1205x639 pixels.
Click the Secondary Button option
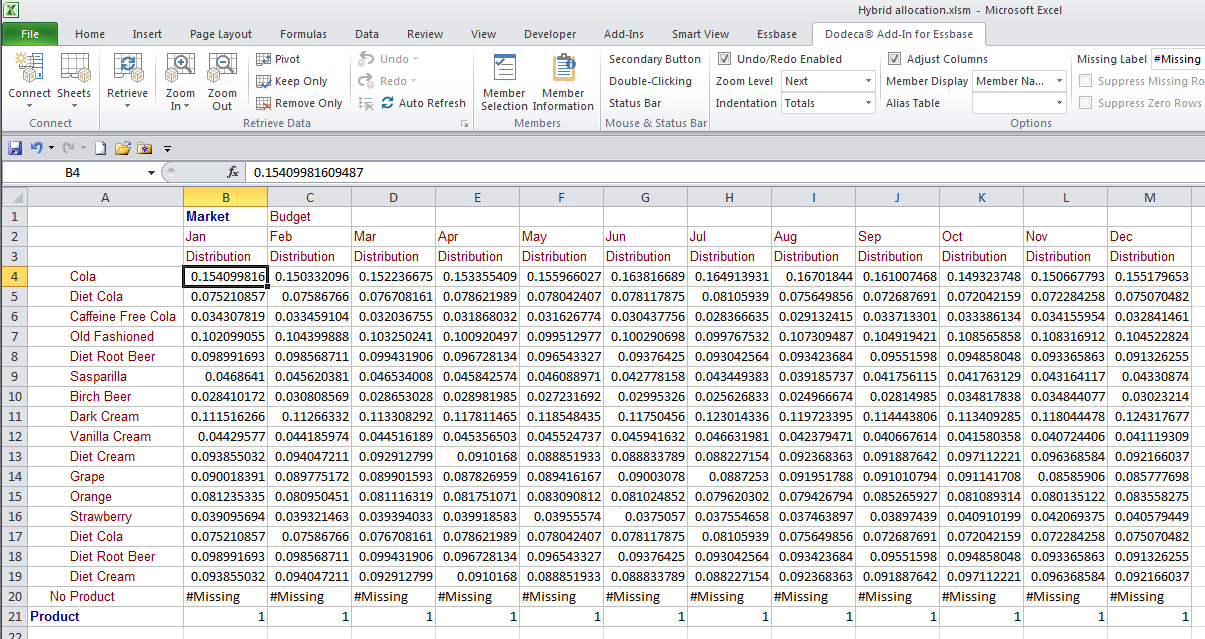tap(655, 59)
